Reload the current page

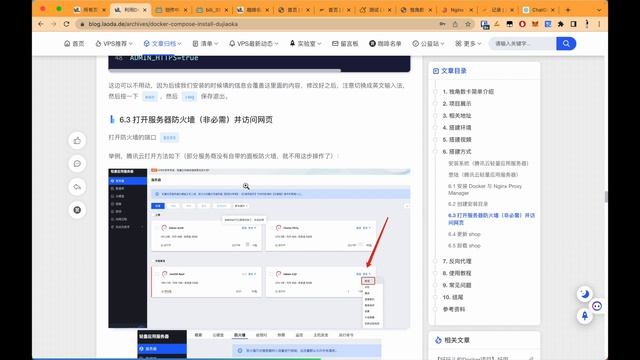[x=67, y=24]
